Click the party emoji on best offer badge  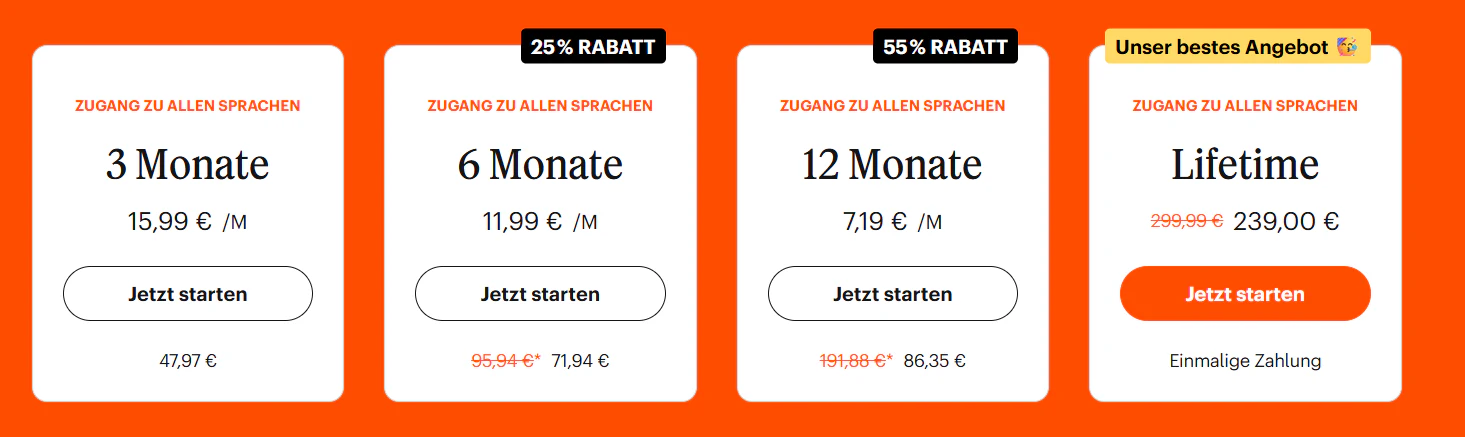tap(1347, 47)
